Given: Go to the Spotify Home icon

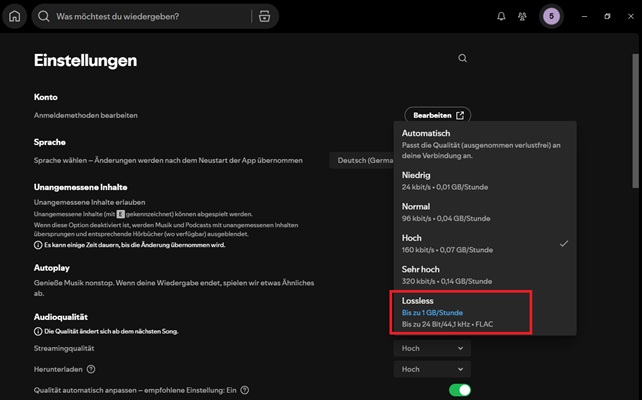Looking at the screenshot, I should [x=14, y=16].
